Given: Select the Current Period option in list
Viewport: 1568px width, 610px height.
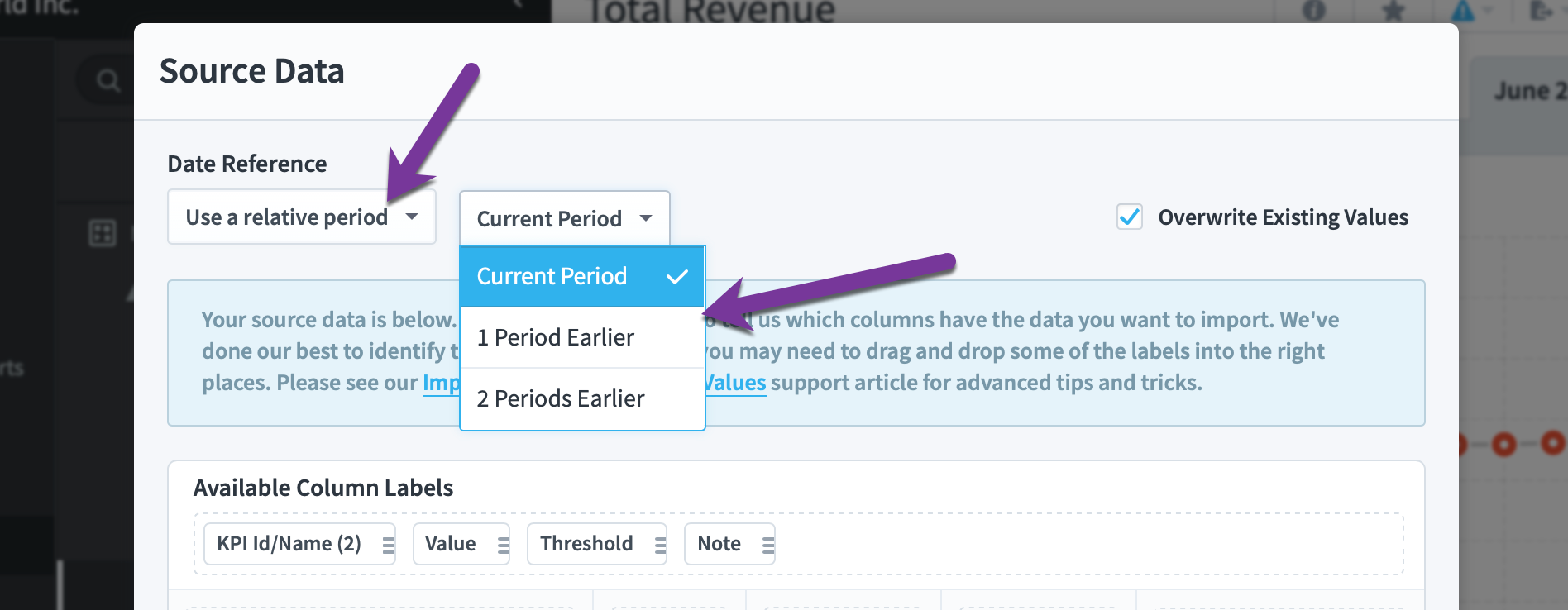Looking at the screenshot, I should coord(582,276).
